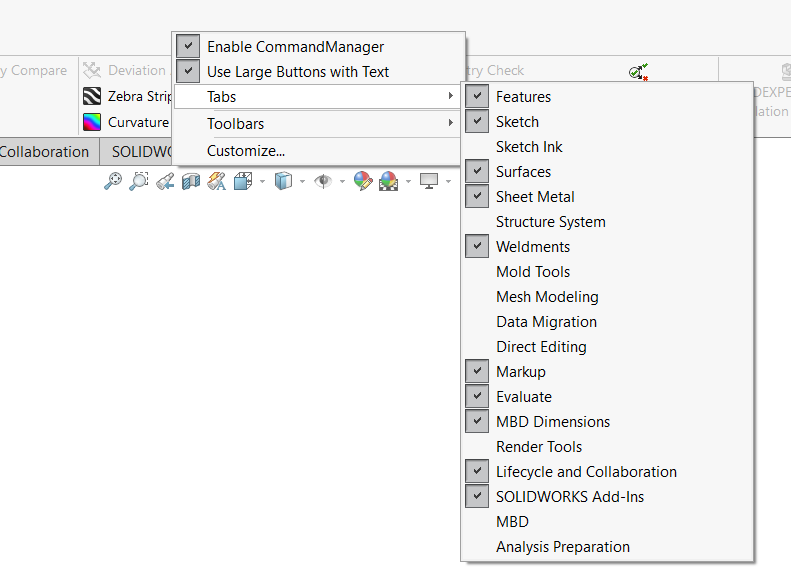Viewport: 791px width, 582px height.
Task: Open the Edit Appearance tool
Action: coord(363,181)
